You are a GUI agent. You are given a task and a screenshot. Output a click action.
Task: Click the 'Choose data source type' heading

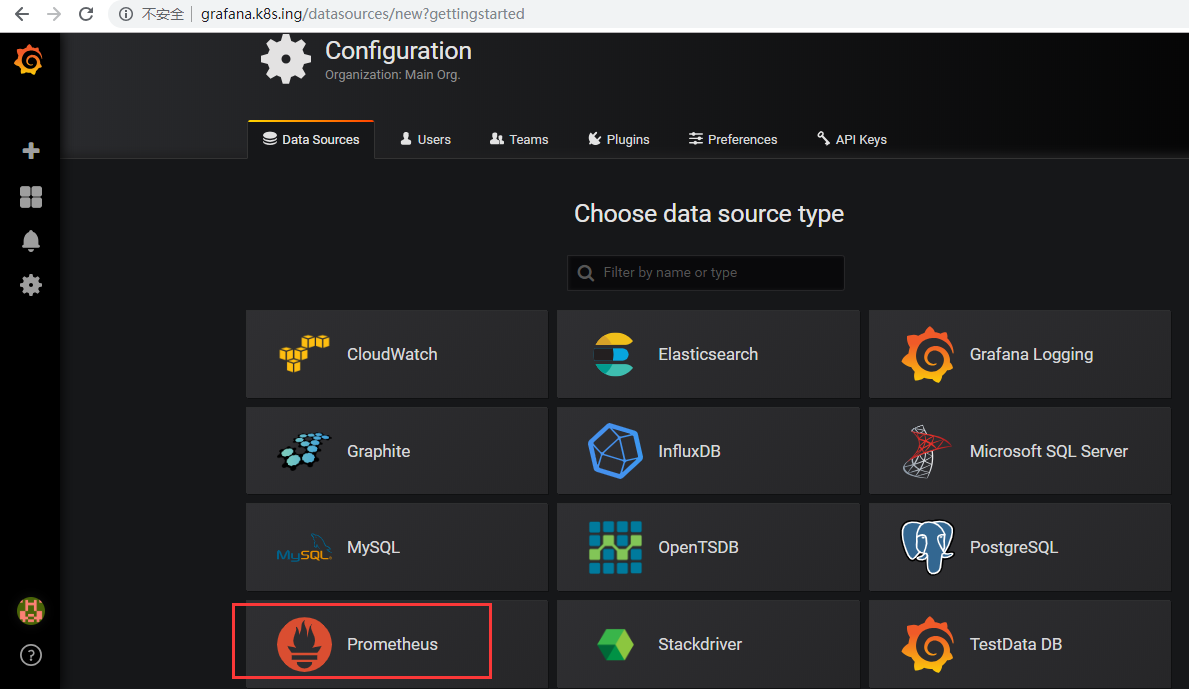pos(708,214)
